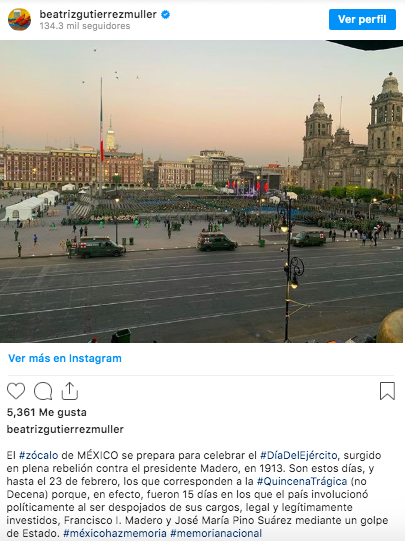Screen dimensions: 405x541
Task: Click the cathedral in the photo
Action: pyautogui.click(x=352, y=138)
